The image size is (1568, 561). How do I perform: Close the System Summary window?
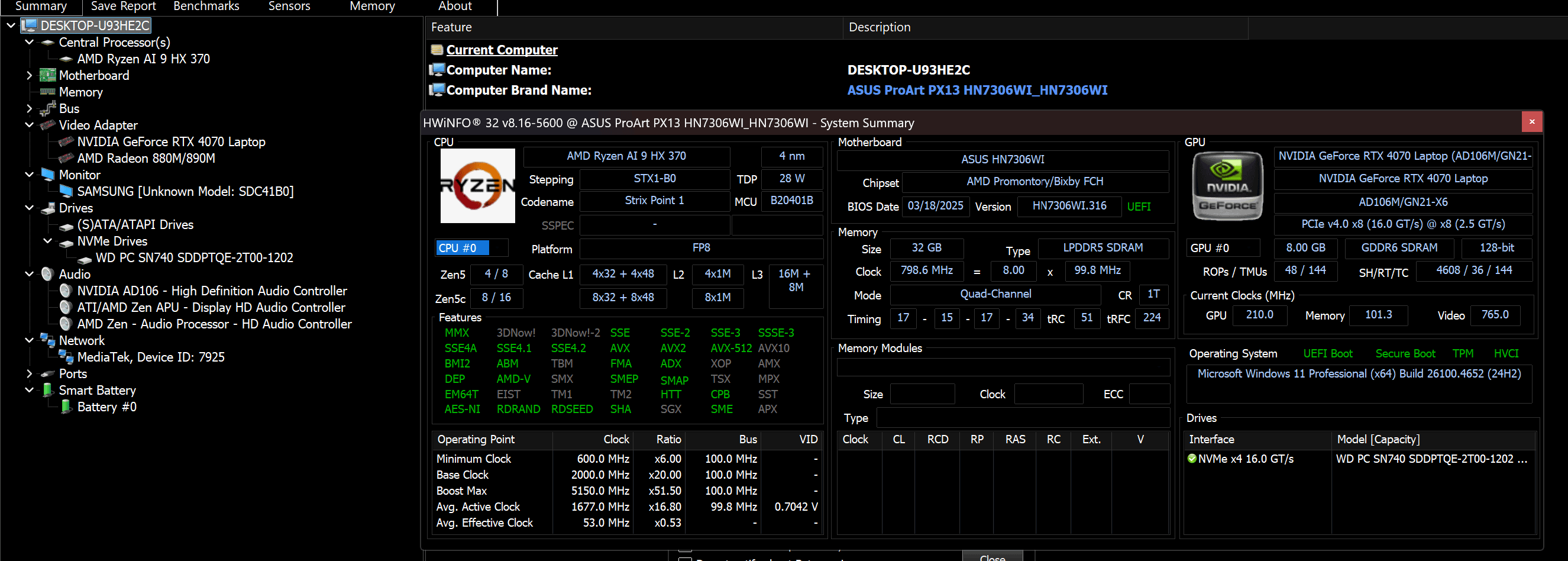click(x=1532, y=122)
